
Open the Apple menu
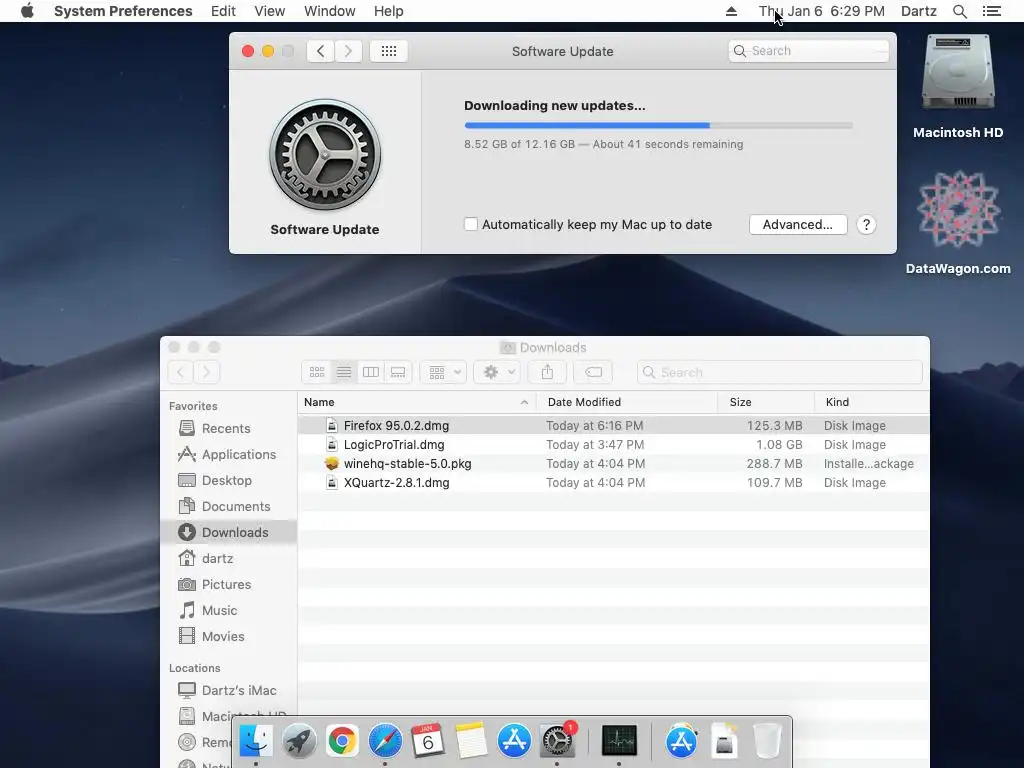[27, 11]
